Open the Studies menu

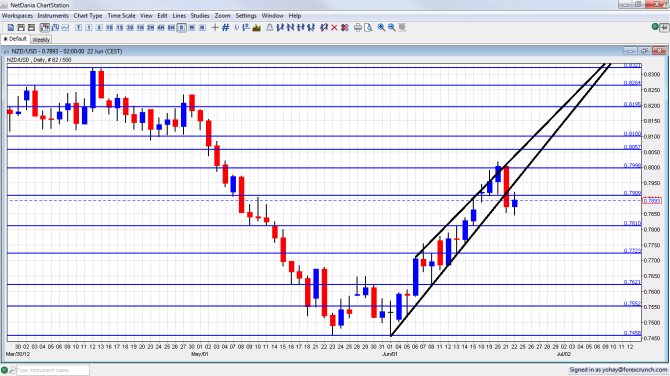[200, 15]
